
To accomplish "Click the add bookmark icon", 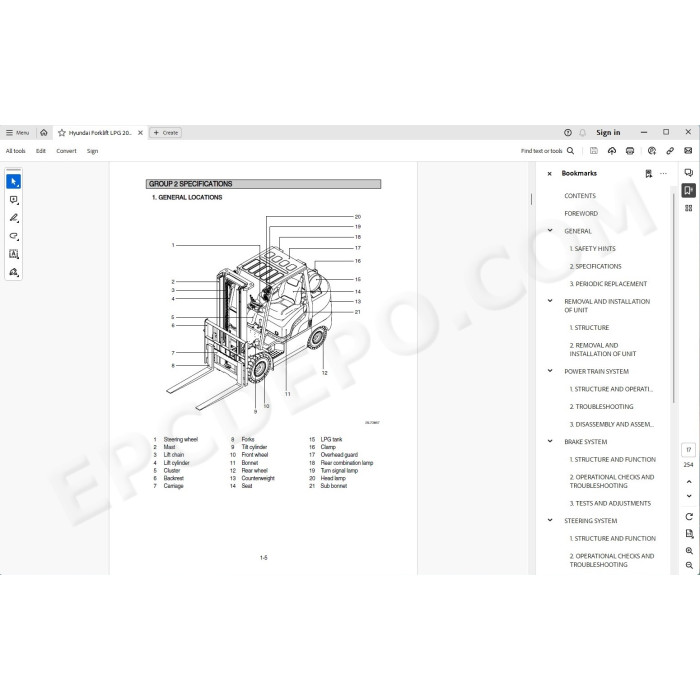I will pos(649,174).
